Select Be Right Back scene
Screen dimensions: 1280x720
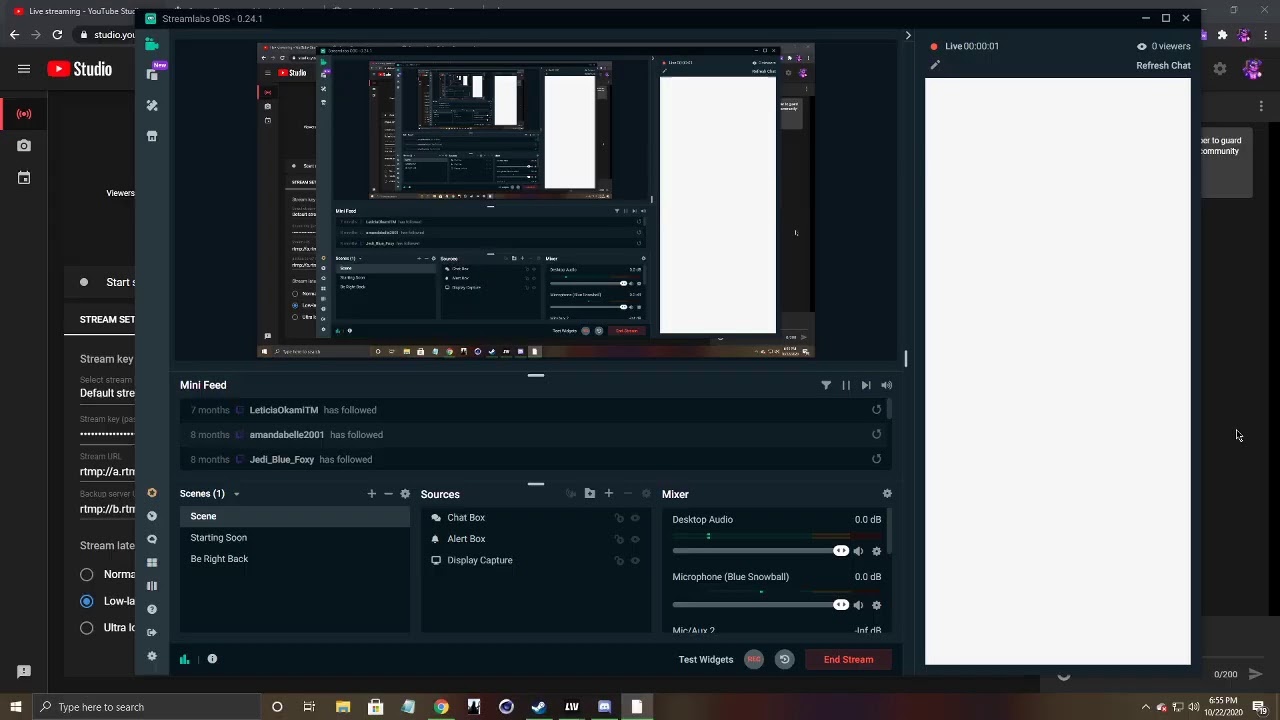coord(219,559)
